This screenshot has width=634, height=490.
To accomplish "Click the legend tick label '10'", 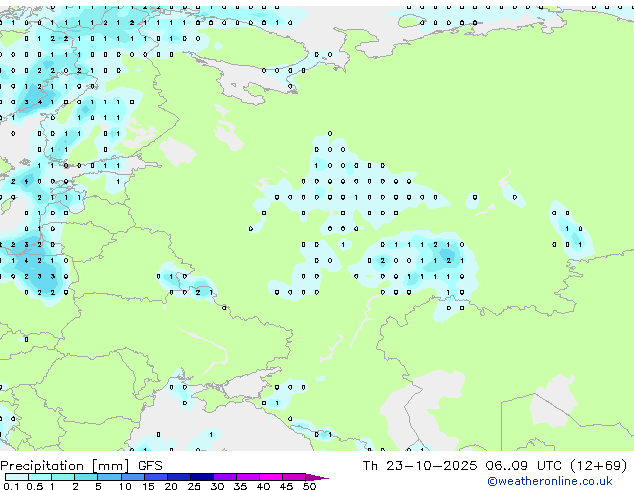I will [x=125, y=486].
